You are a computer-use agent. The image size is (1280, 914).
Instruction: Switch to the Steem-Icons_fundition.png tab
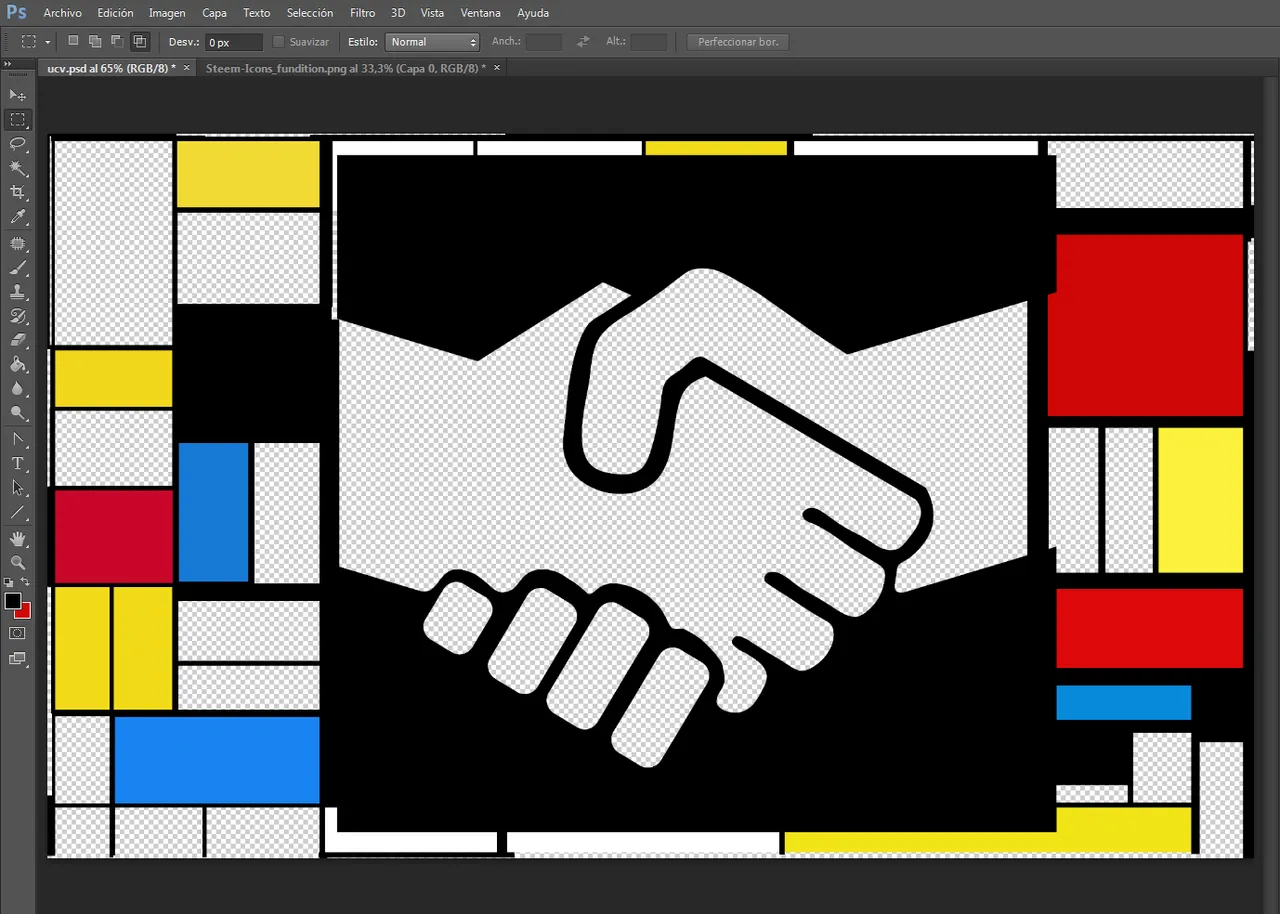pyautogui.click(x=346, y=68)
